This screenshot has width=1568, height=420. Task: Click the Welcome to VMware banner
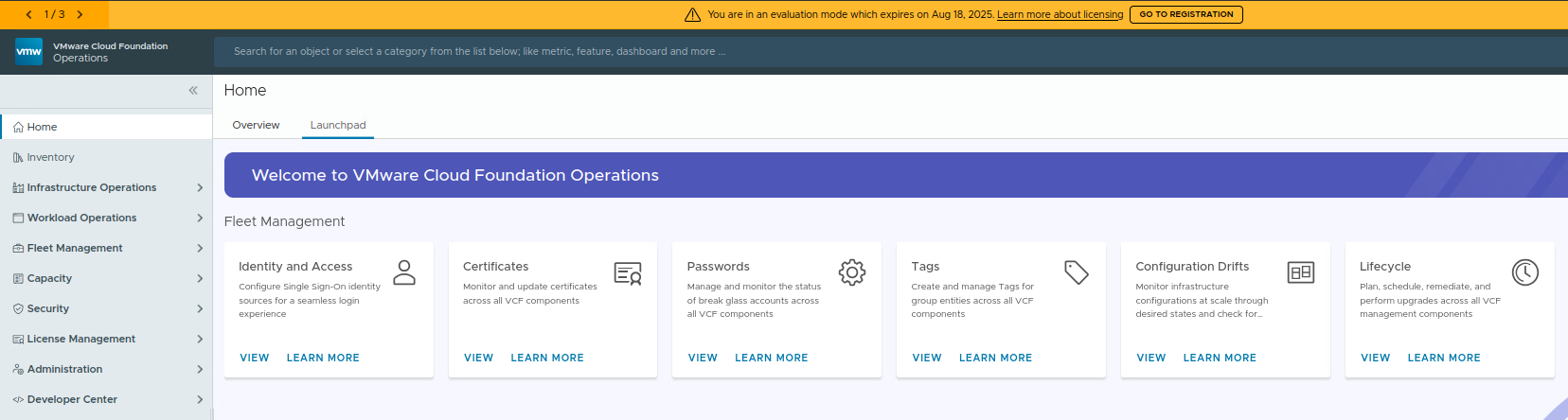896,175
